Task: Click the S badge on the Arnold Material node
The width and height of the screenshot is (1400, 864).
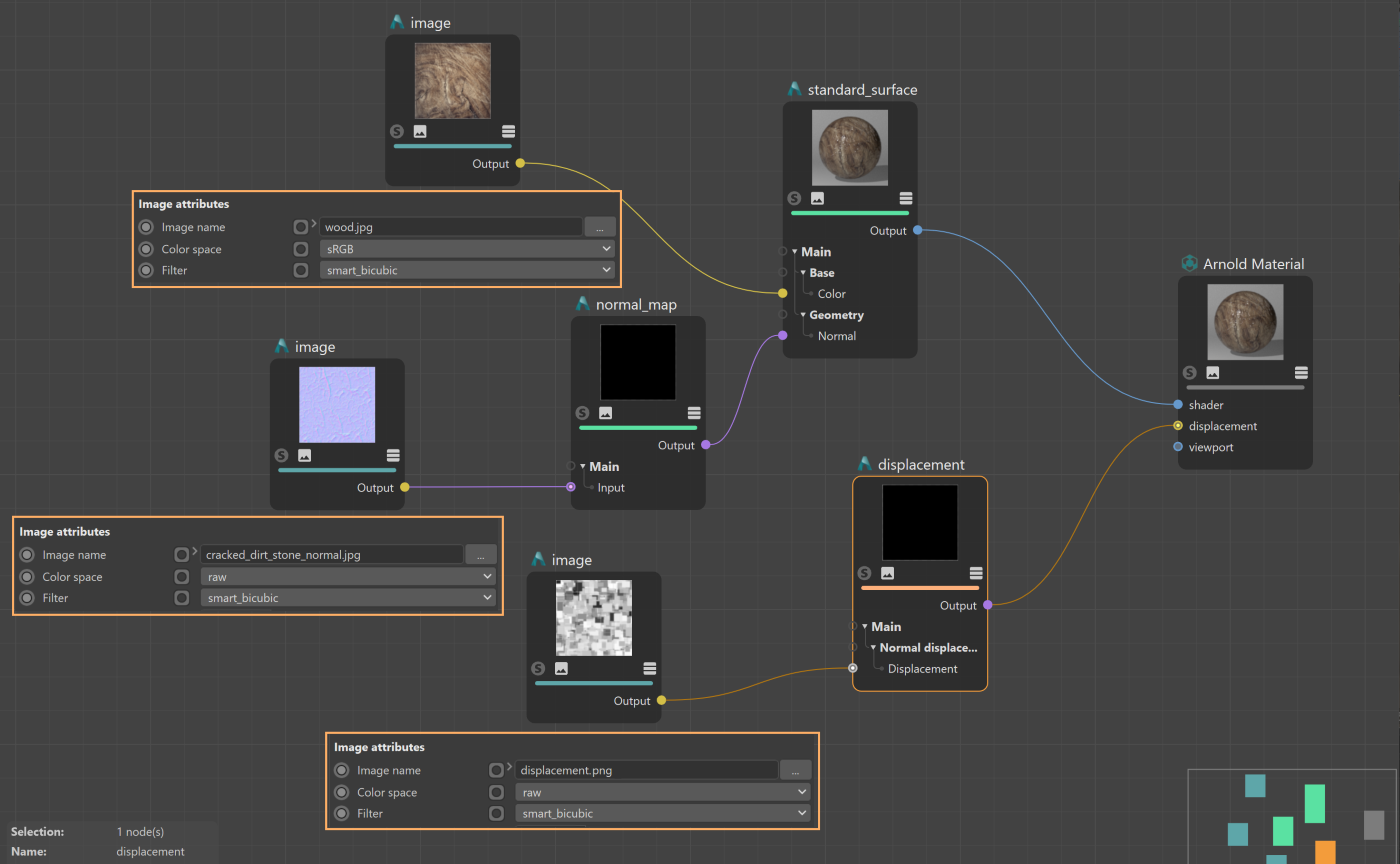Action: tap(1189, 372)
